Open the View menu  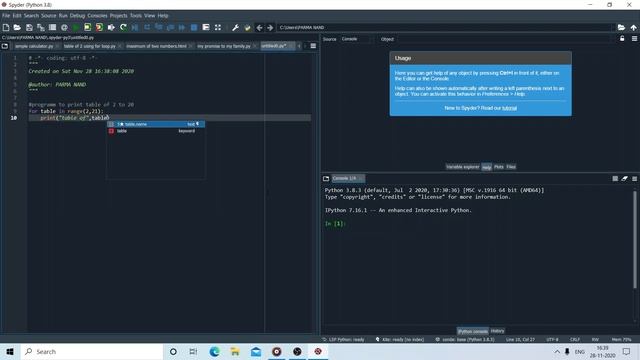(149, 16)
